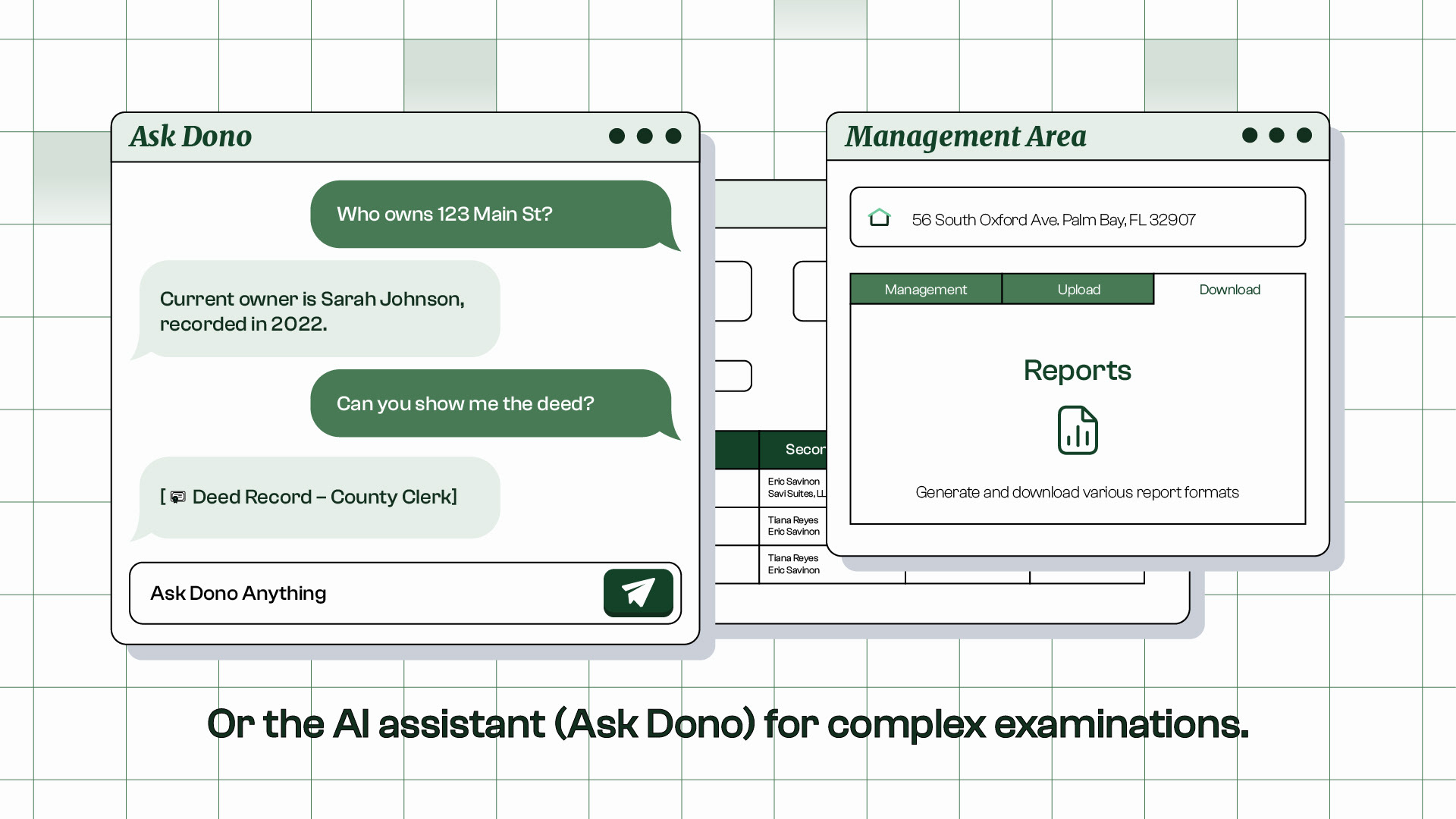Click the Reports heading
This screenshot has width=1456, height=819.
point(1077,370)
